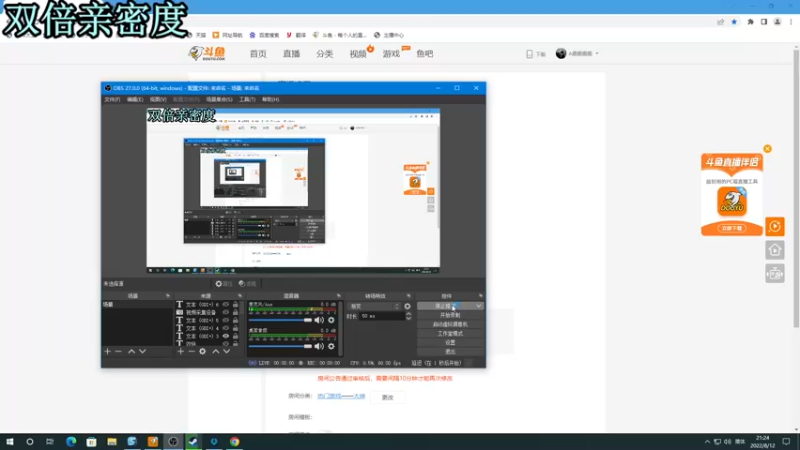Viewport: 800px width, 450px height.
Task: Open Chrome side panel icon
Action: (x=764, y=22)
